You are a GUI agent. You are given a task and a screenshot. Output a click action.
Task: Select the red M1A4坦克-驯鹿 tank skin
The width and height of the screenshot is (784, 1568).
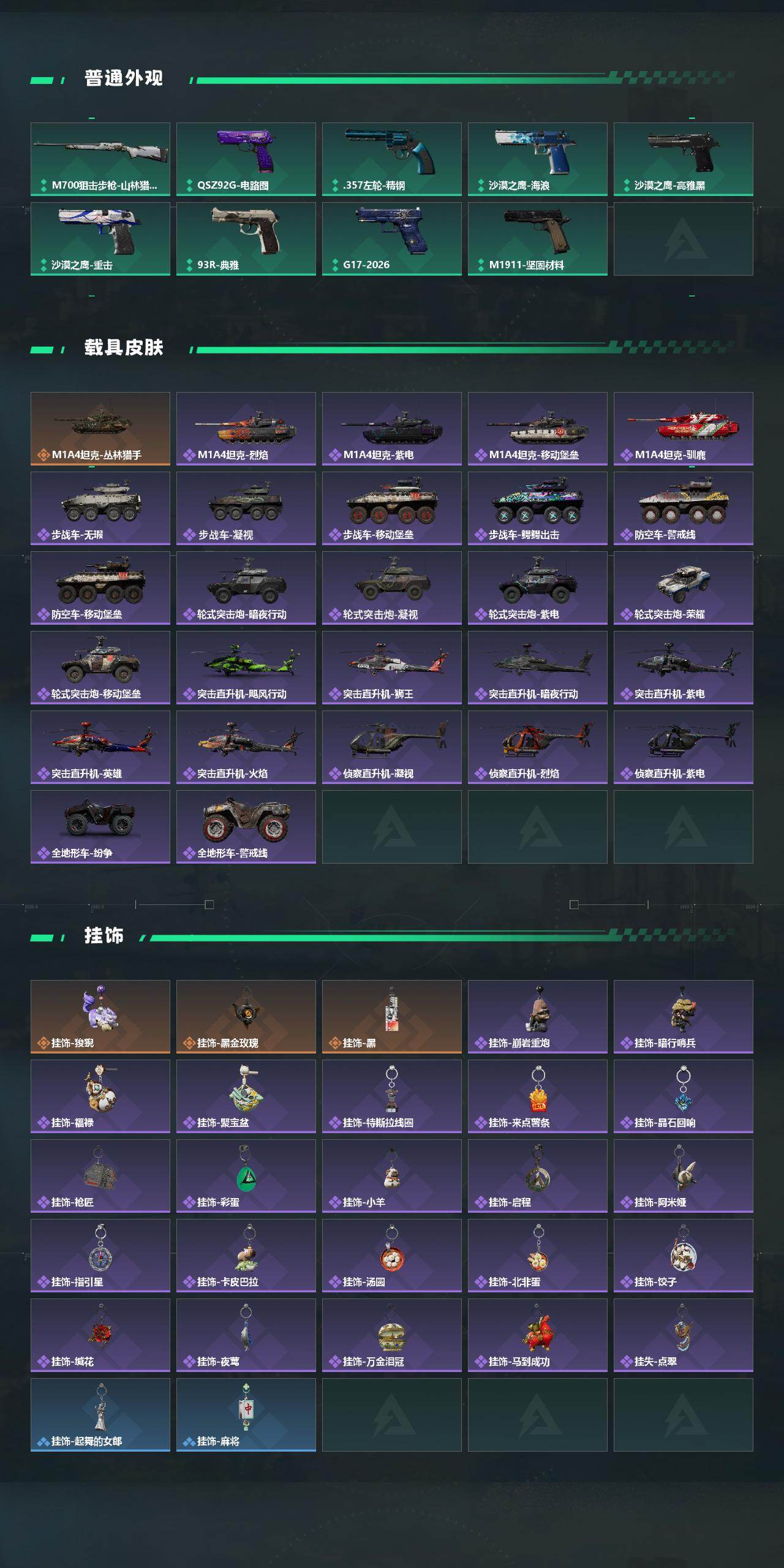point(684,429)
